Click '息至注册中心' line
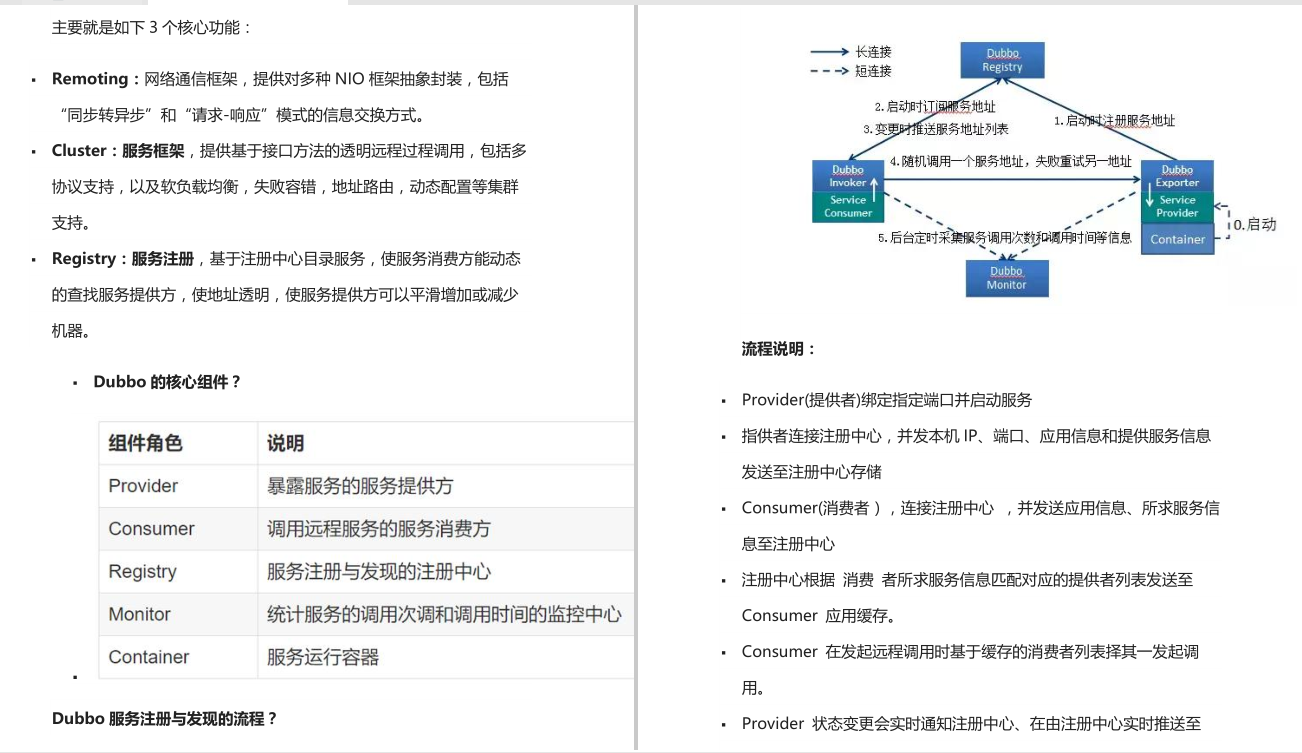Image resolution: width=1302 pixels, height=753 pixels. pyautogui.click(x=788, y=544)
